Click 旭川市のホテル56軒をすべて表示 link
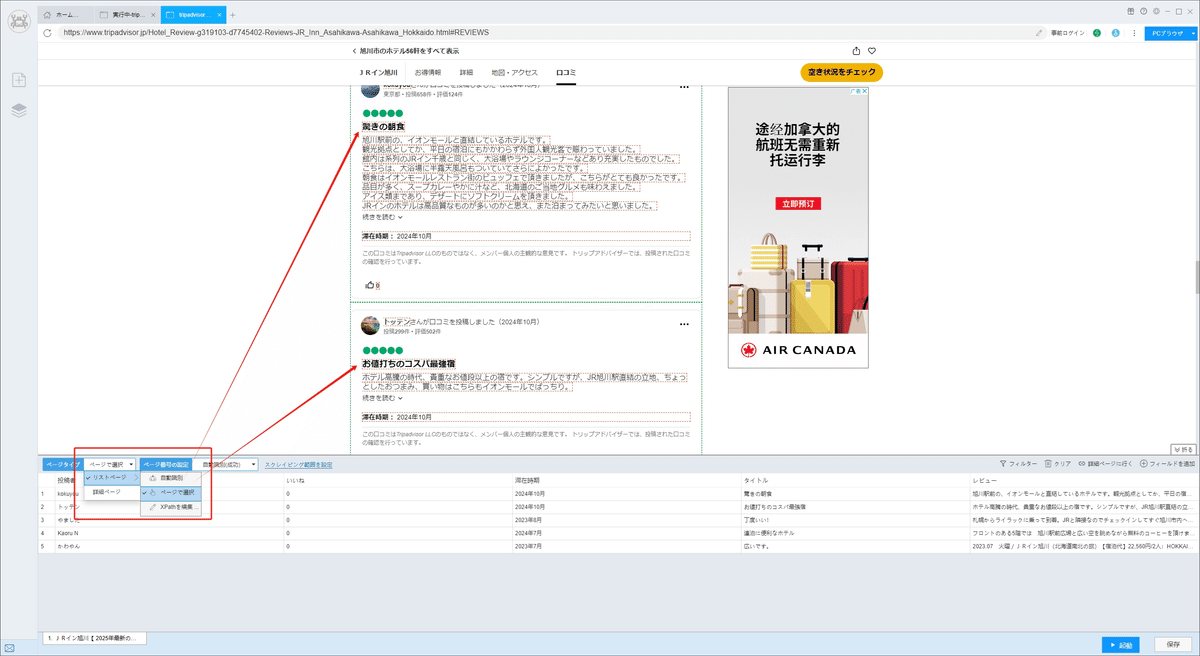Viewport: 1200px width, 656px height. click(407, 51)
